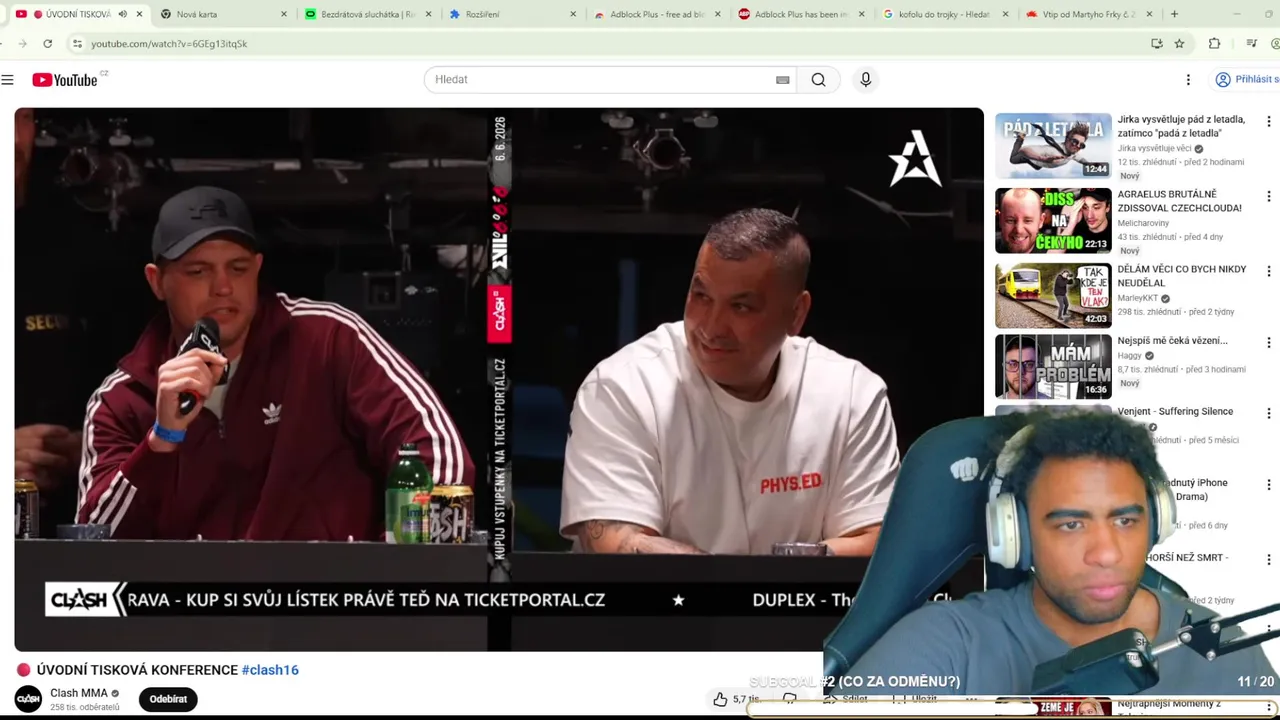The width and height of the screenshot is (1280, 720).
Task: Start voice search with microphone icon
Action: click(866, 80)
